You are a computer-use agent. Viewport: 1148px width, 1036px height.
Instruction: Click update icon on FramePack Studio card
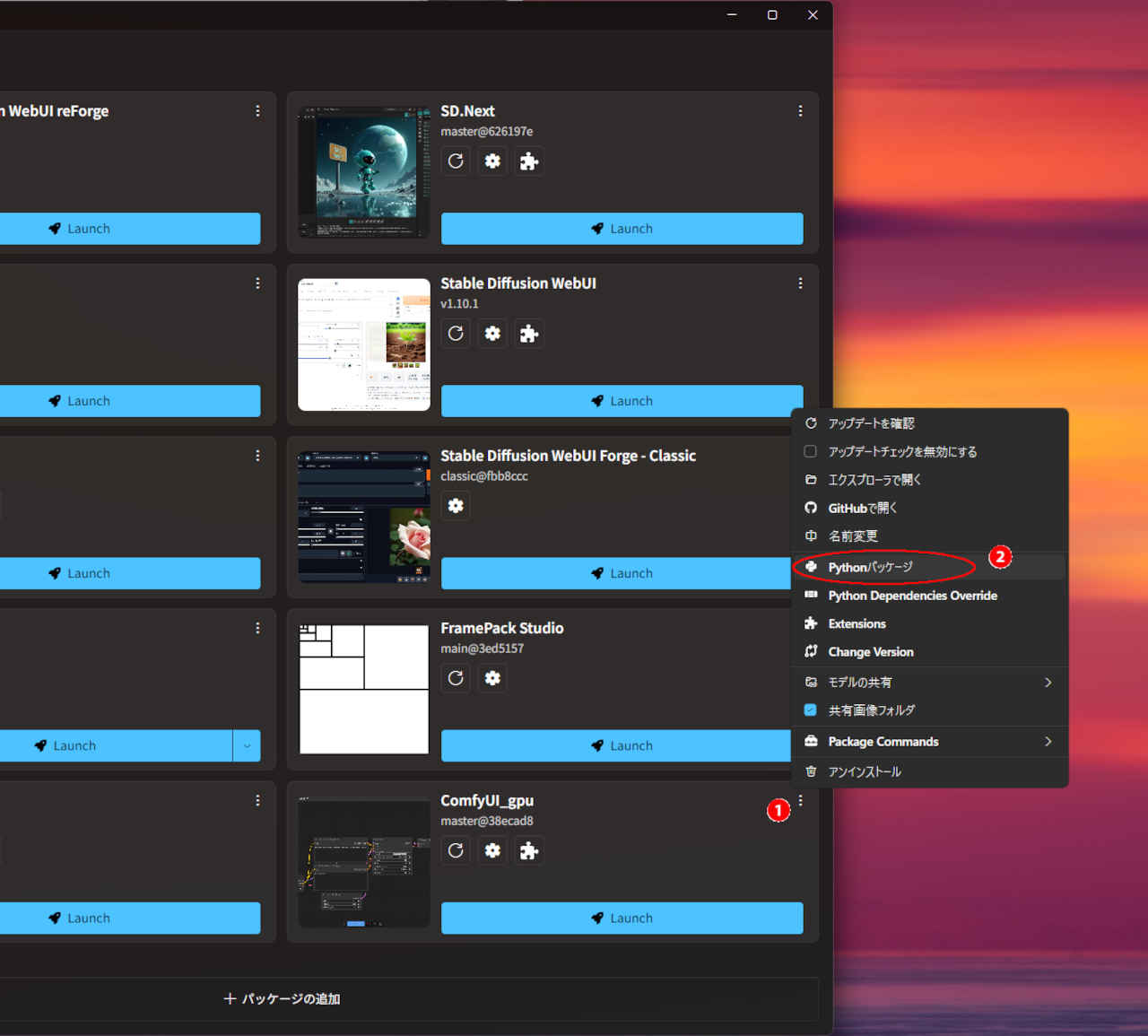[456, 678]
